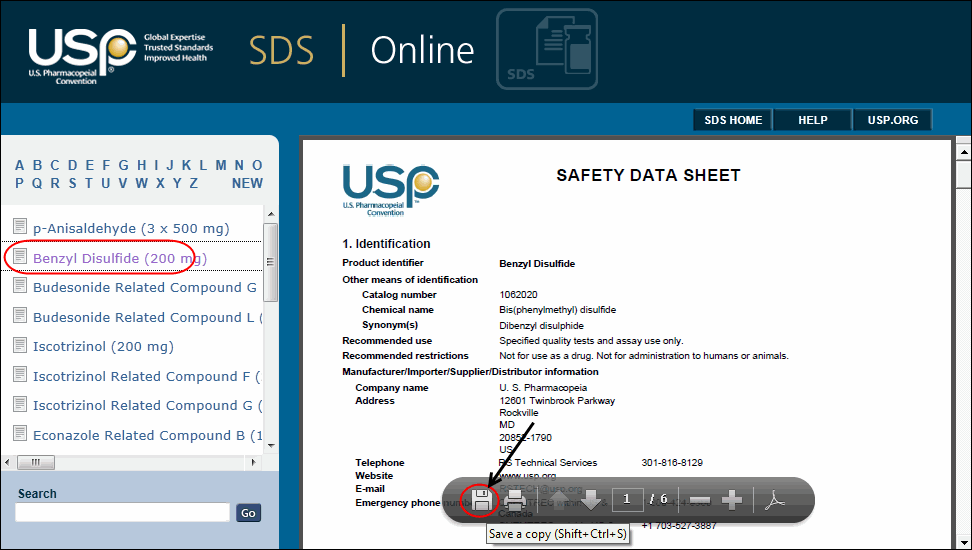Save a copy using the floppy disk icon
972x550 pixels.
[482, 500]
